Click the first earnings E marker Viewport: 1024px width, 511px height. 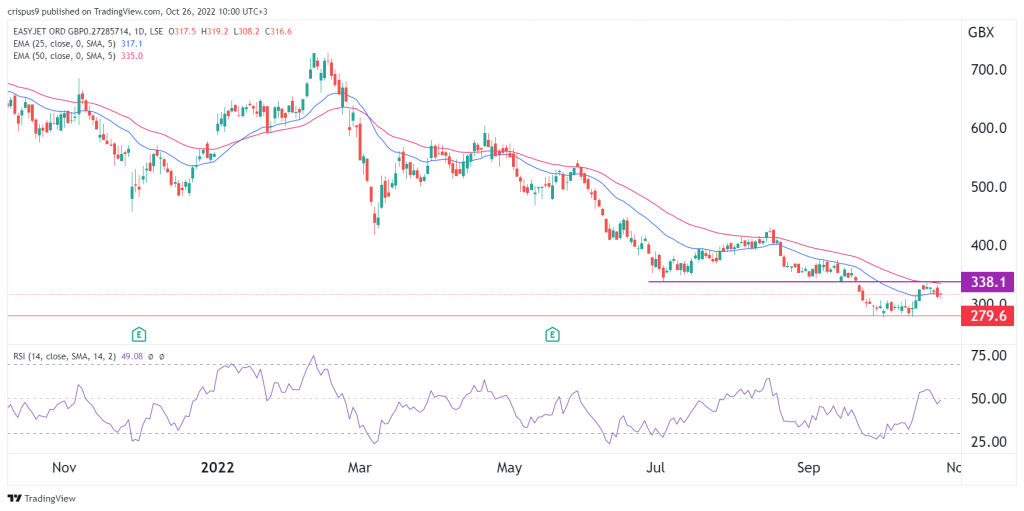[x=138, y=335]
